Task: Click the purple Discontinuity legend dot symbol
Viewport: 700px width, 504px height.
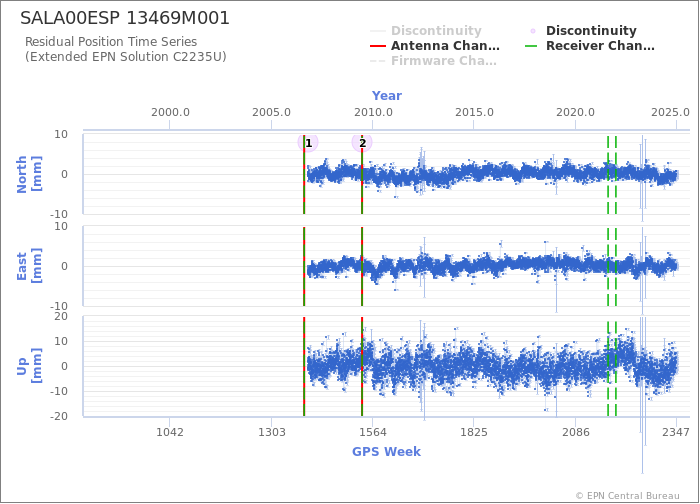Action: [x=533, y=31]
